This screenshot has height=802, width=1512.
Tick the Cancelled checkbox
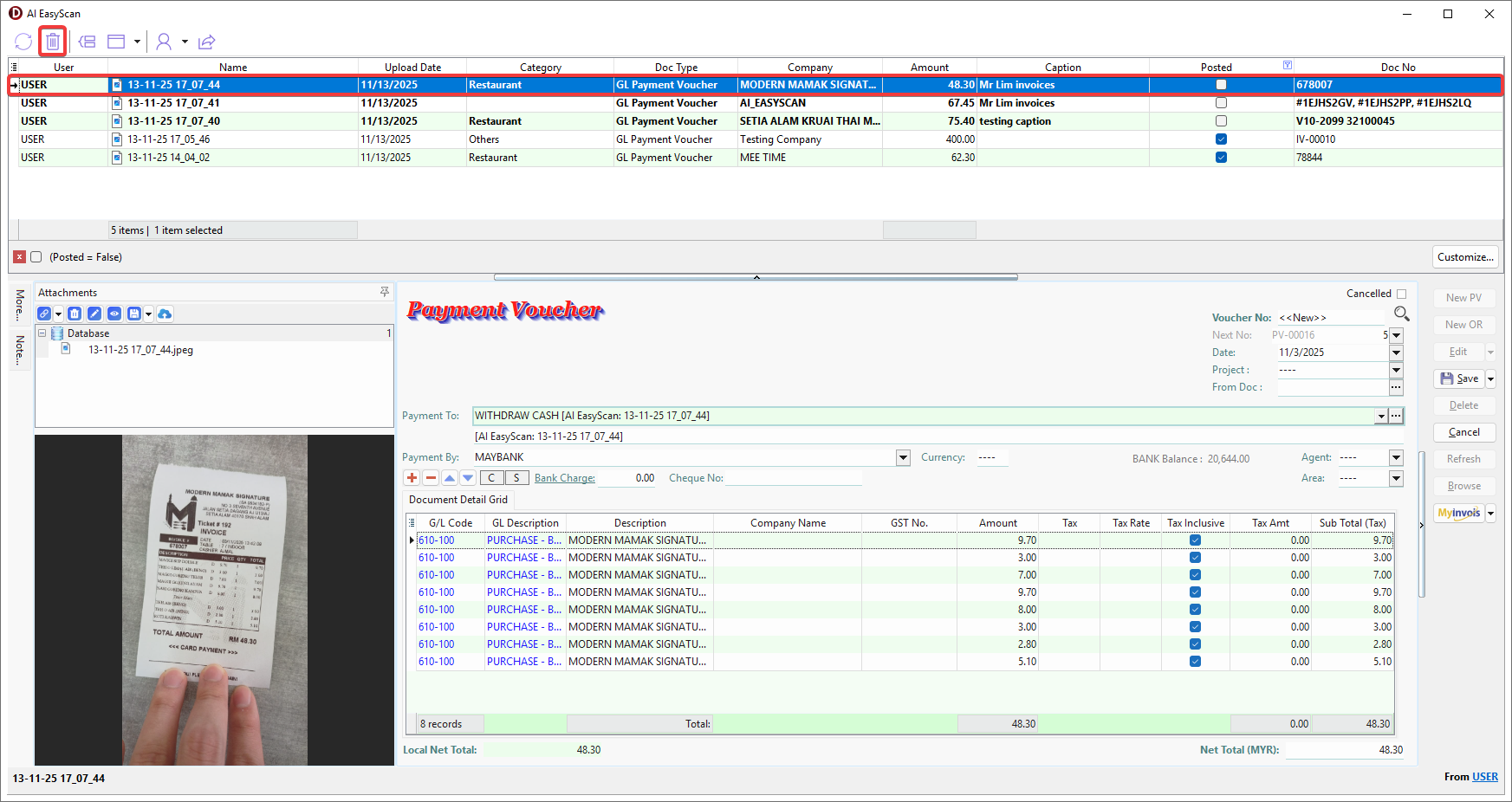click(x=1401, y=294)
